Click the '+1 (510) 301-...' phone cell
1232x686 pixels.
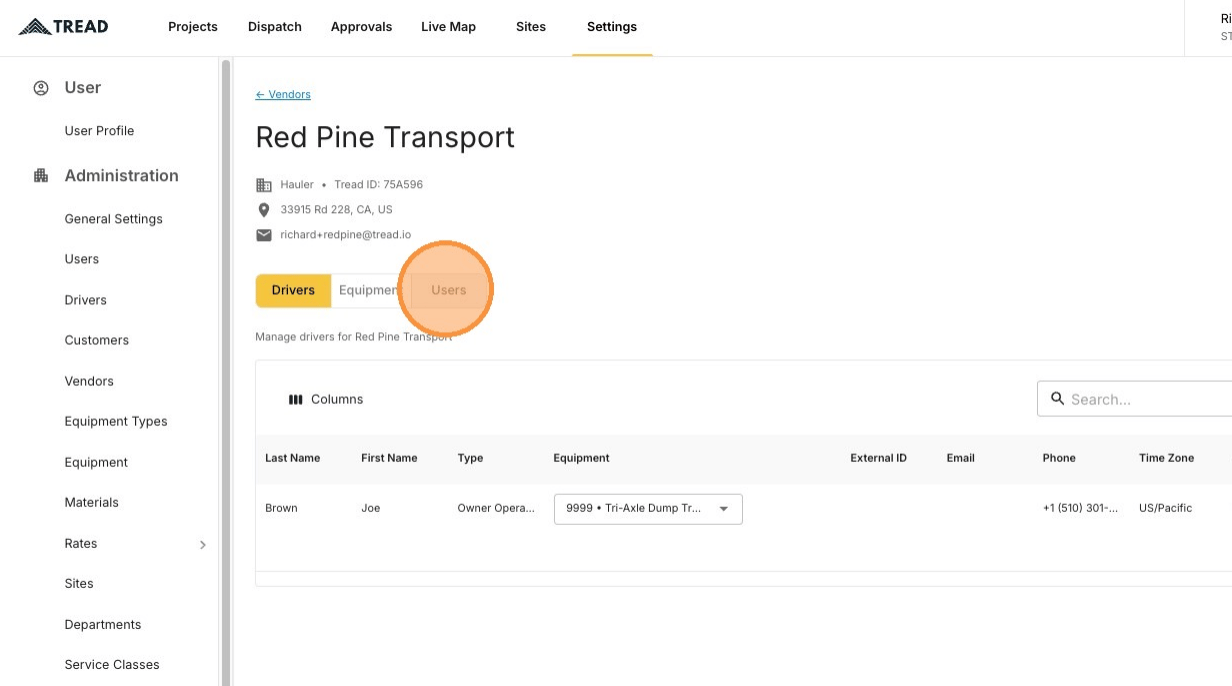1080,508
